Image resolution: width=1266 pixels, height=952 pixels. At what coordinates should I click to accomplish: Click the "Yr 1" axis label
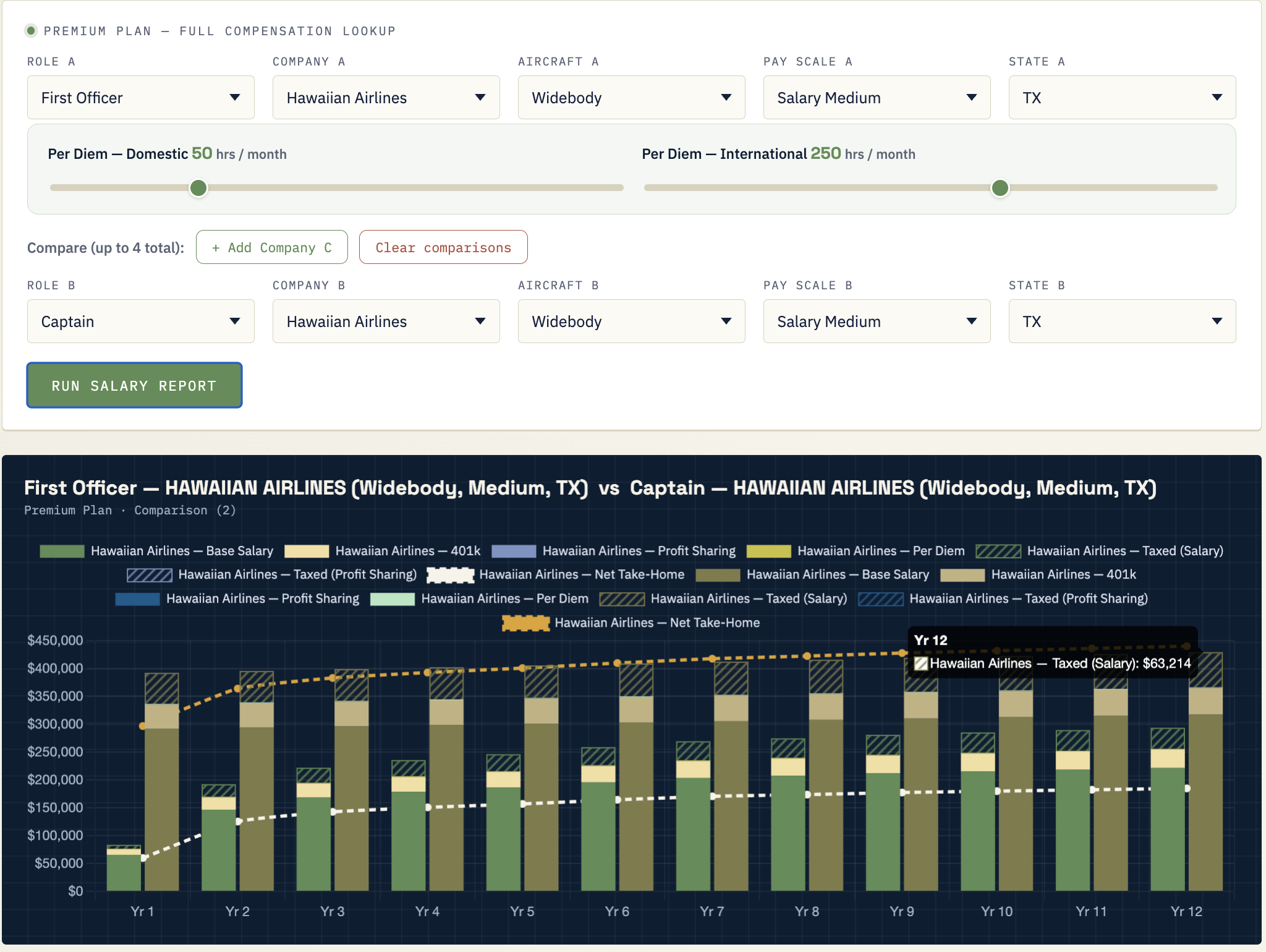pos(142,911)
